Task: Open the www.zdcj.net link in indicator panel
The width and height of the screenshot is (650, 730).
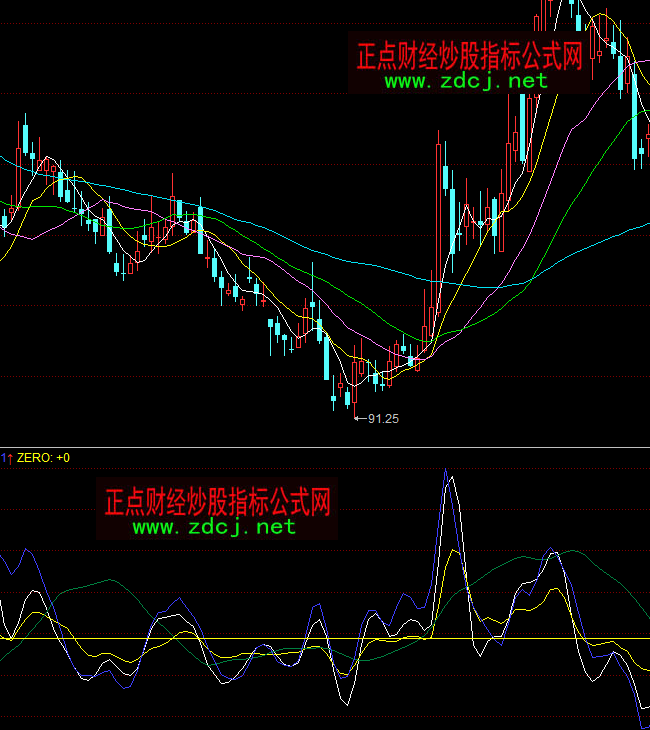Action: 214,526
